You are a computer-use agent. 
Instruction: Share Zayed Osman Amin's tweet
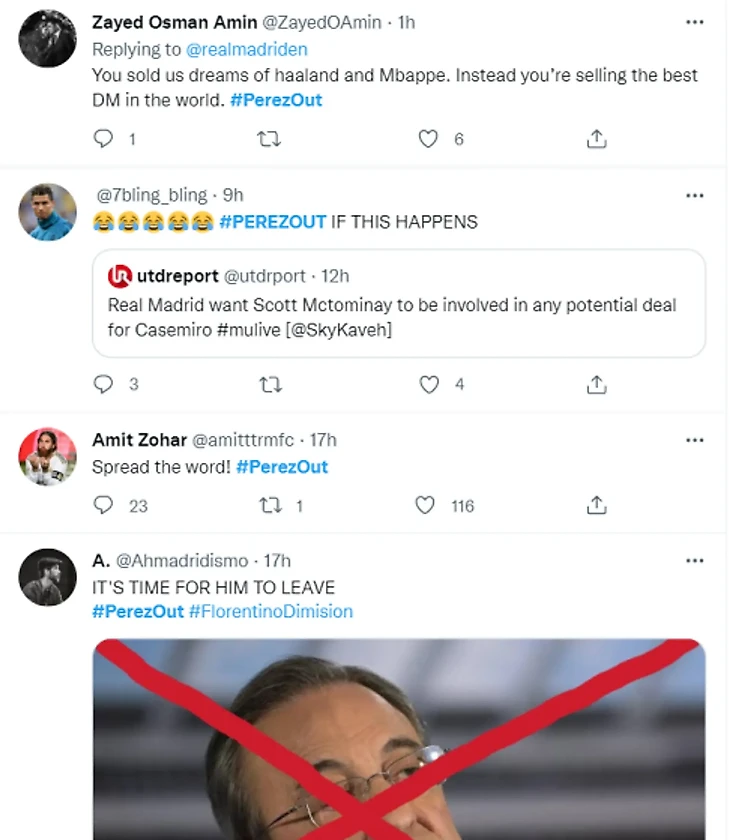click(596, 139)
